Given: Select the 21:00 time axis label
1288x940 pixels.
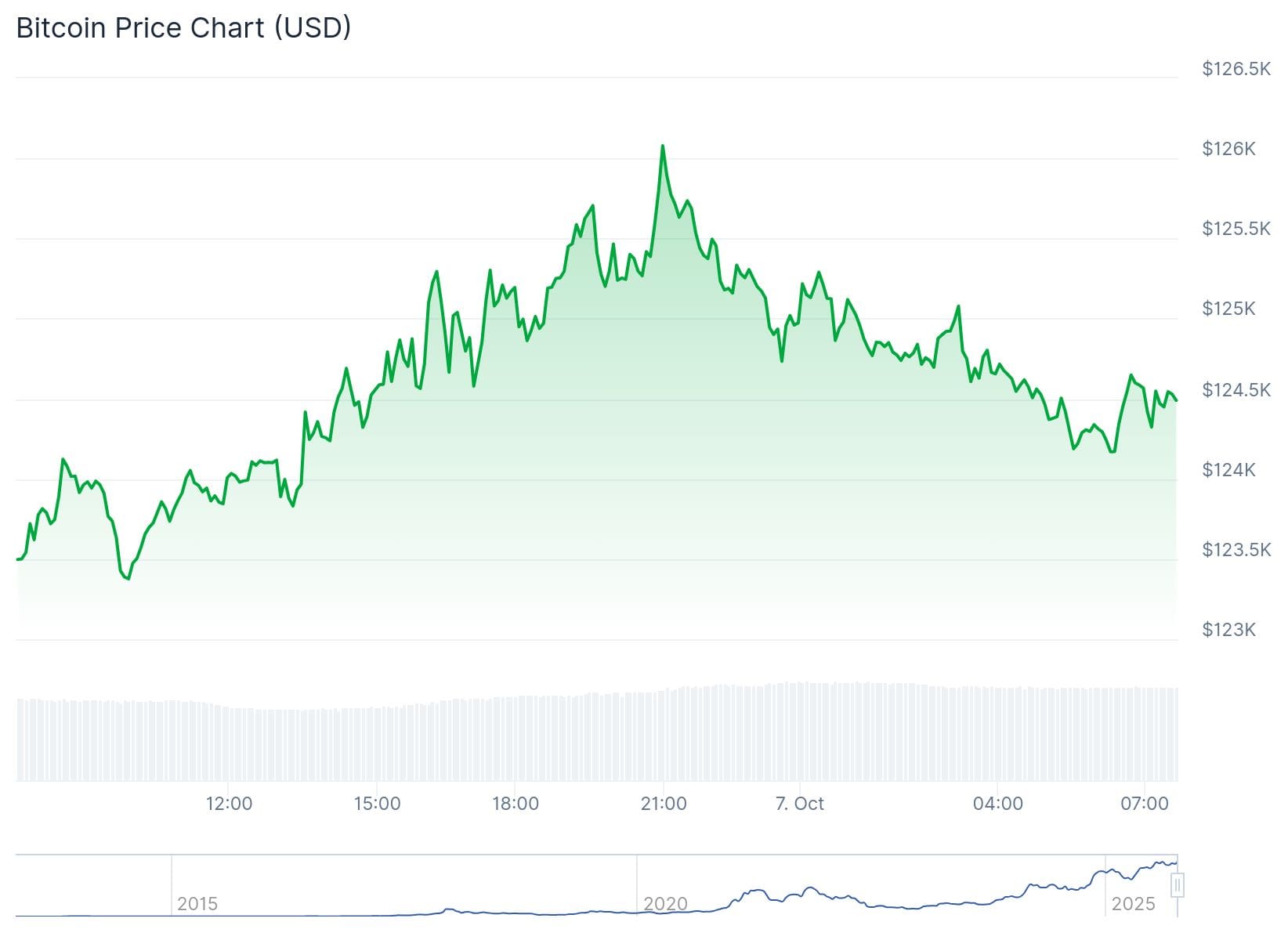Looking at the screenshot, I should (x=664, y=804).
